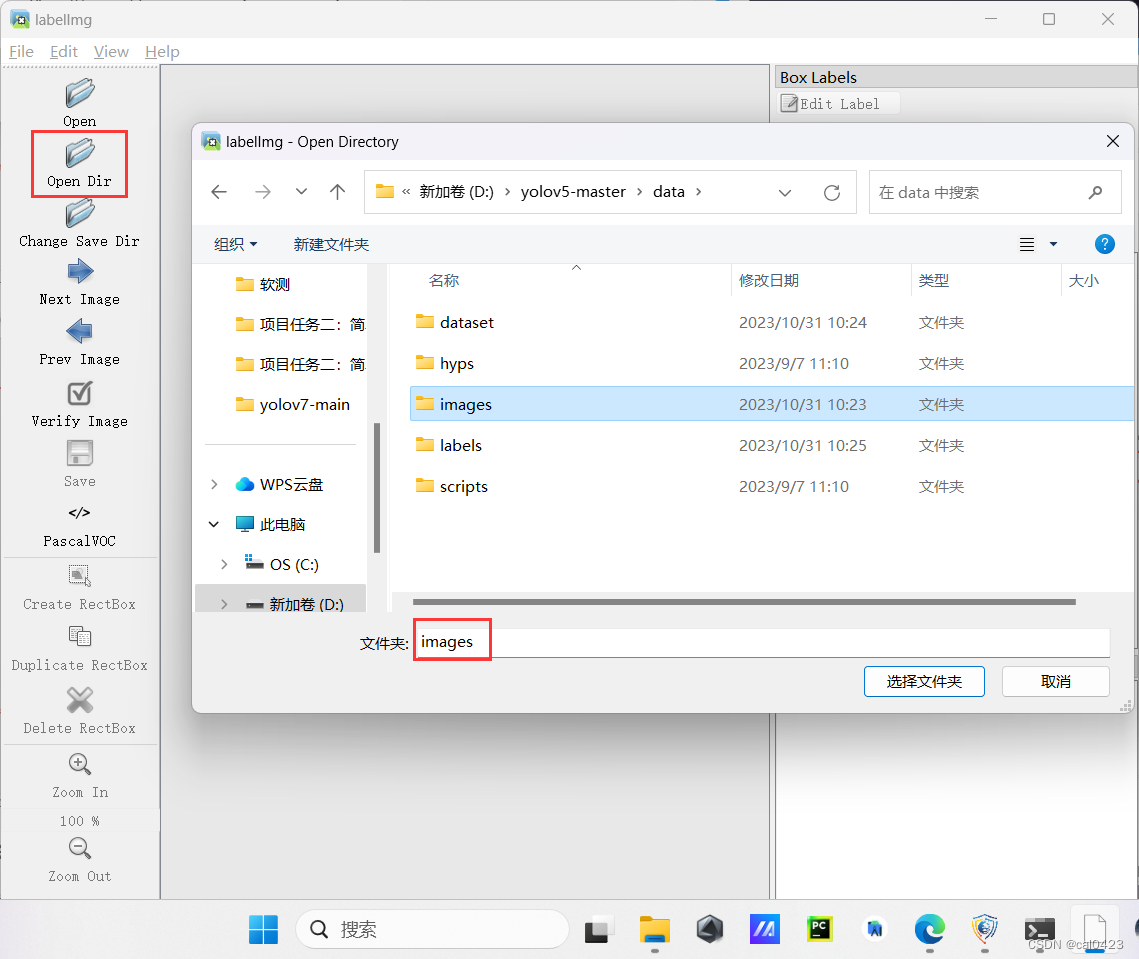Open the File menu
The image size is (1139, 959).
tap(21, 52)
